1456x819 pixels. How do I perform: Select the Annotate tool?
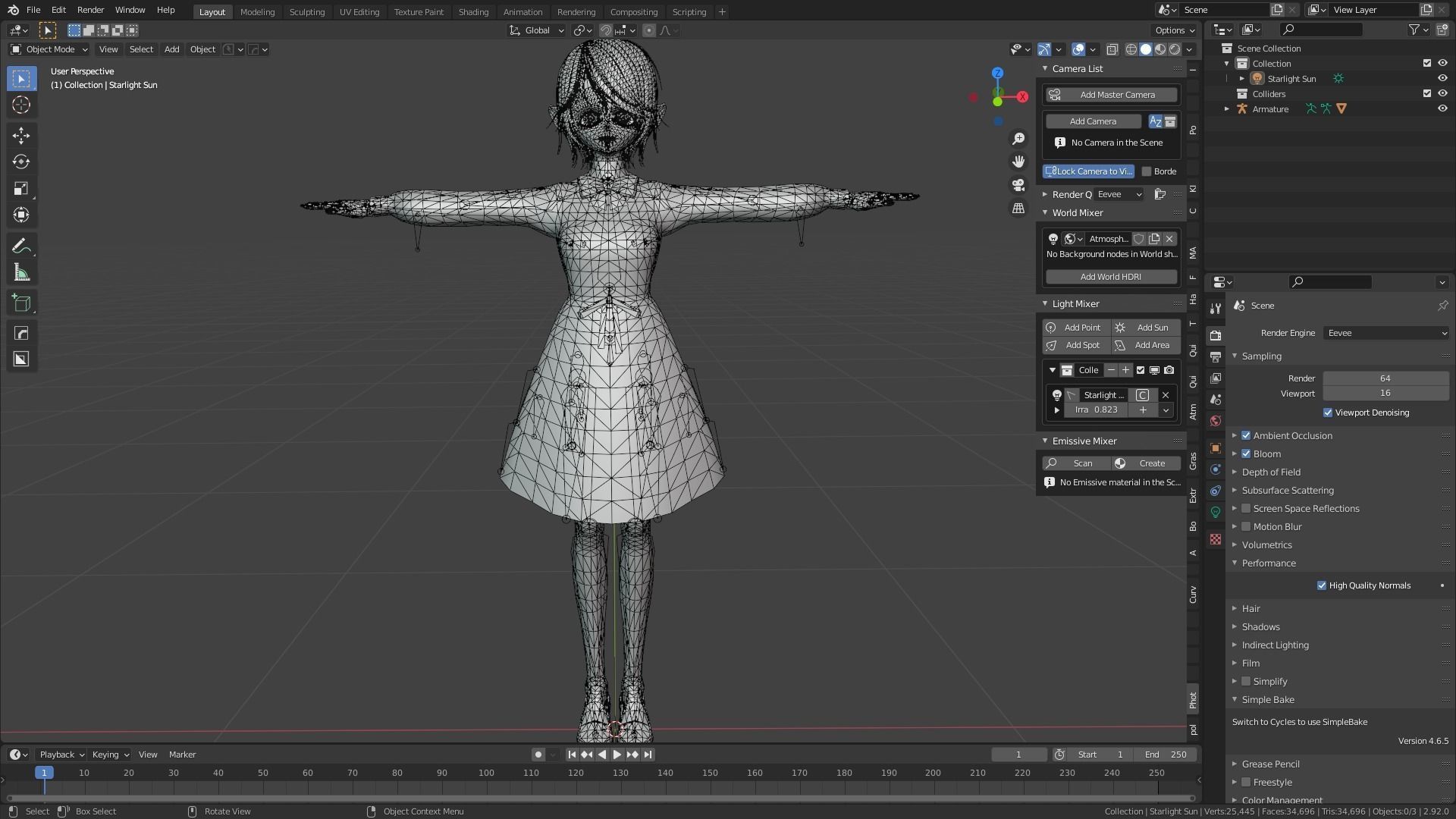(21, 246)
